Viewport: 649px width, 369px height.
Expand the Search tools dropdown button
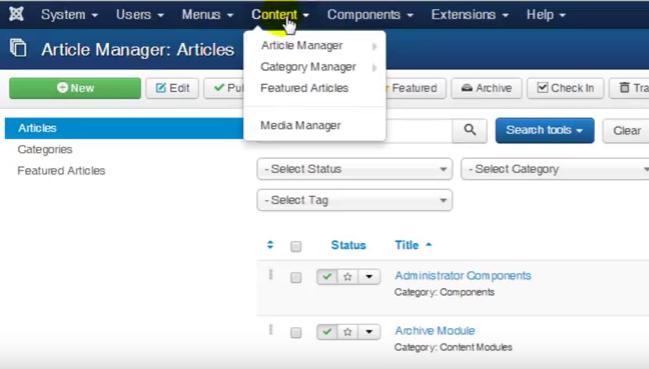pyautogui.click(x=545, y=130)
